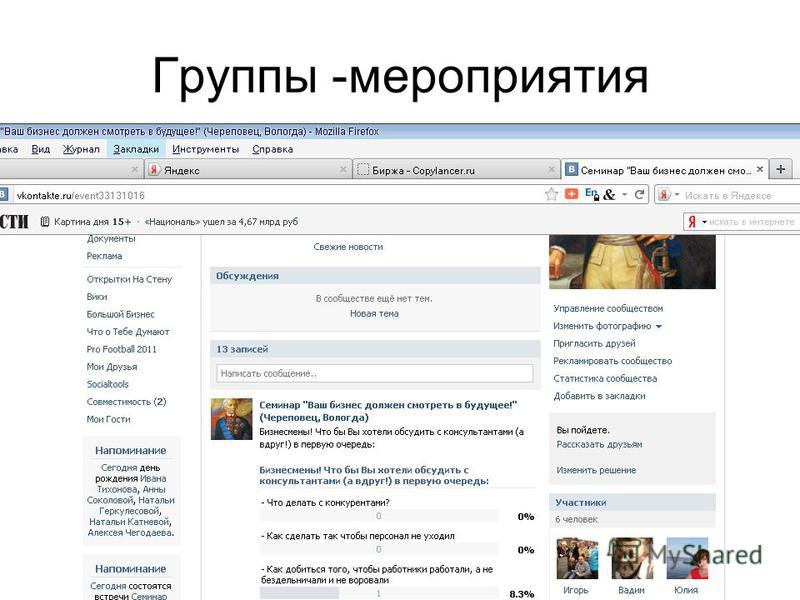
Task: Click the Новая тема link
Action: [374, 313]
